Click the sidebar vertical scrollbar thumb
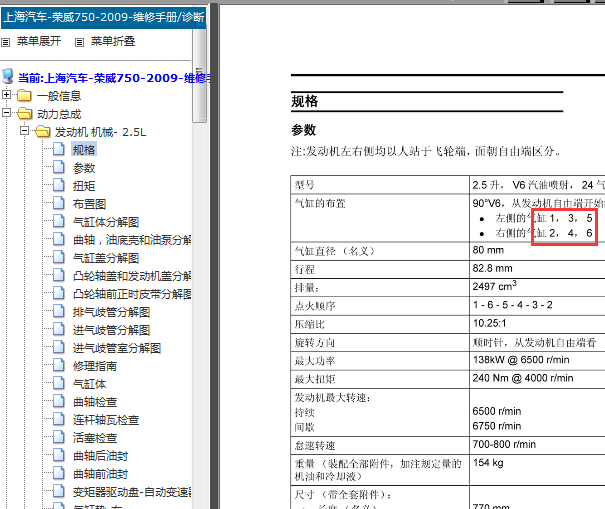 (199, 75)
